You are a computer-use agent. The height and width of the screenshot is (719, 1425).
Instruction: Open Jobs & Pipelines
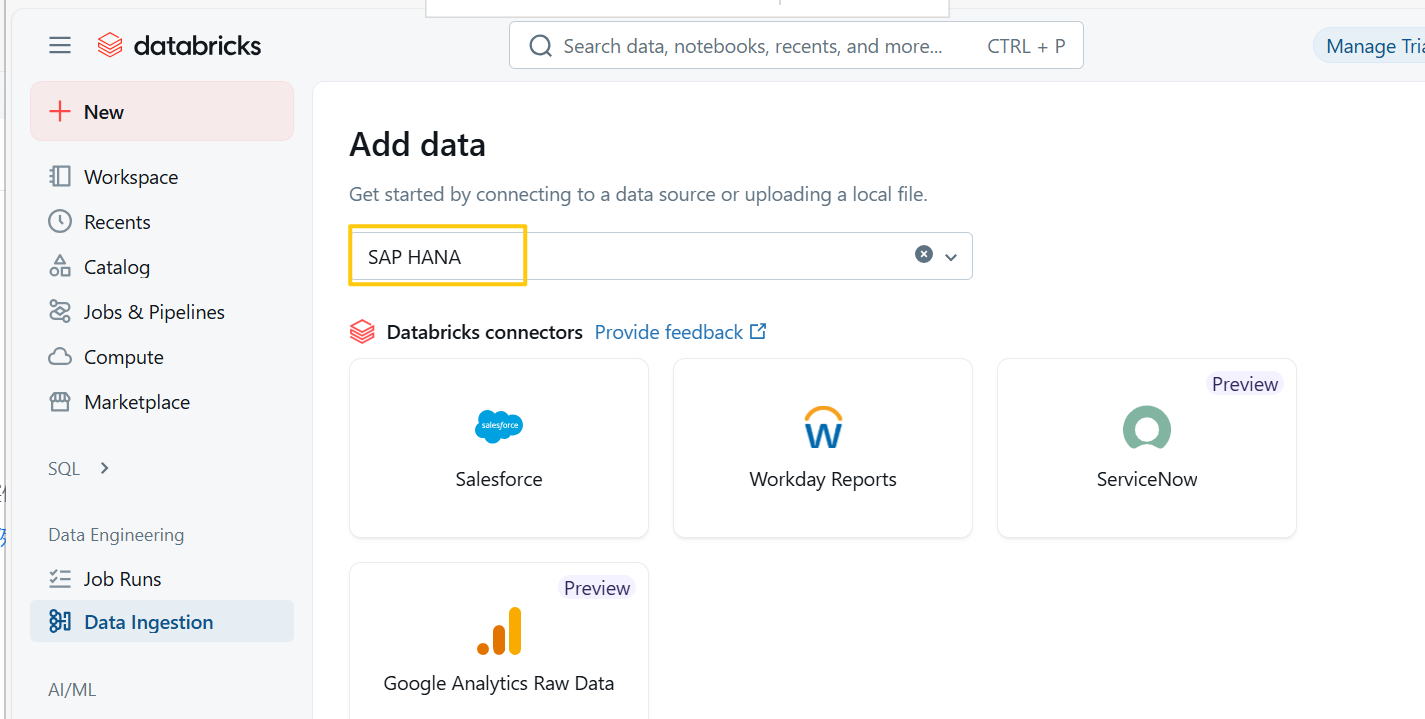[x=154, y=312]
